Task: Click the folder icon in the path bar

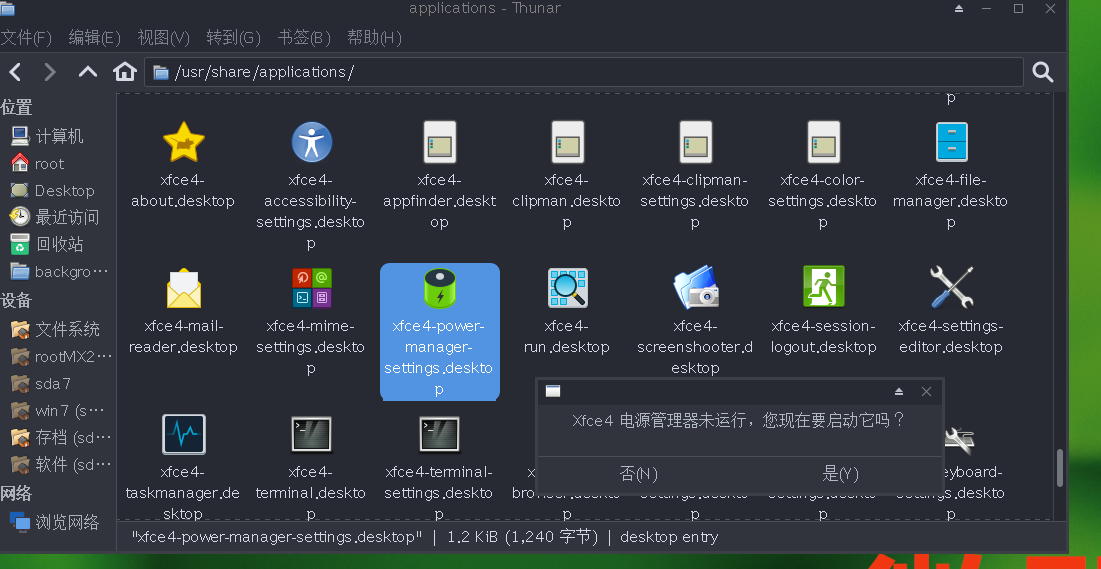Action: point(161,72)
